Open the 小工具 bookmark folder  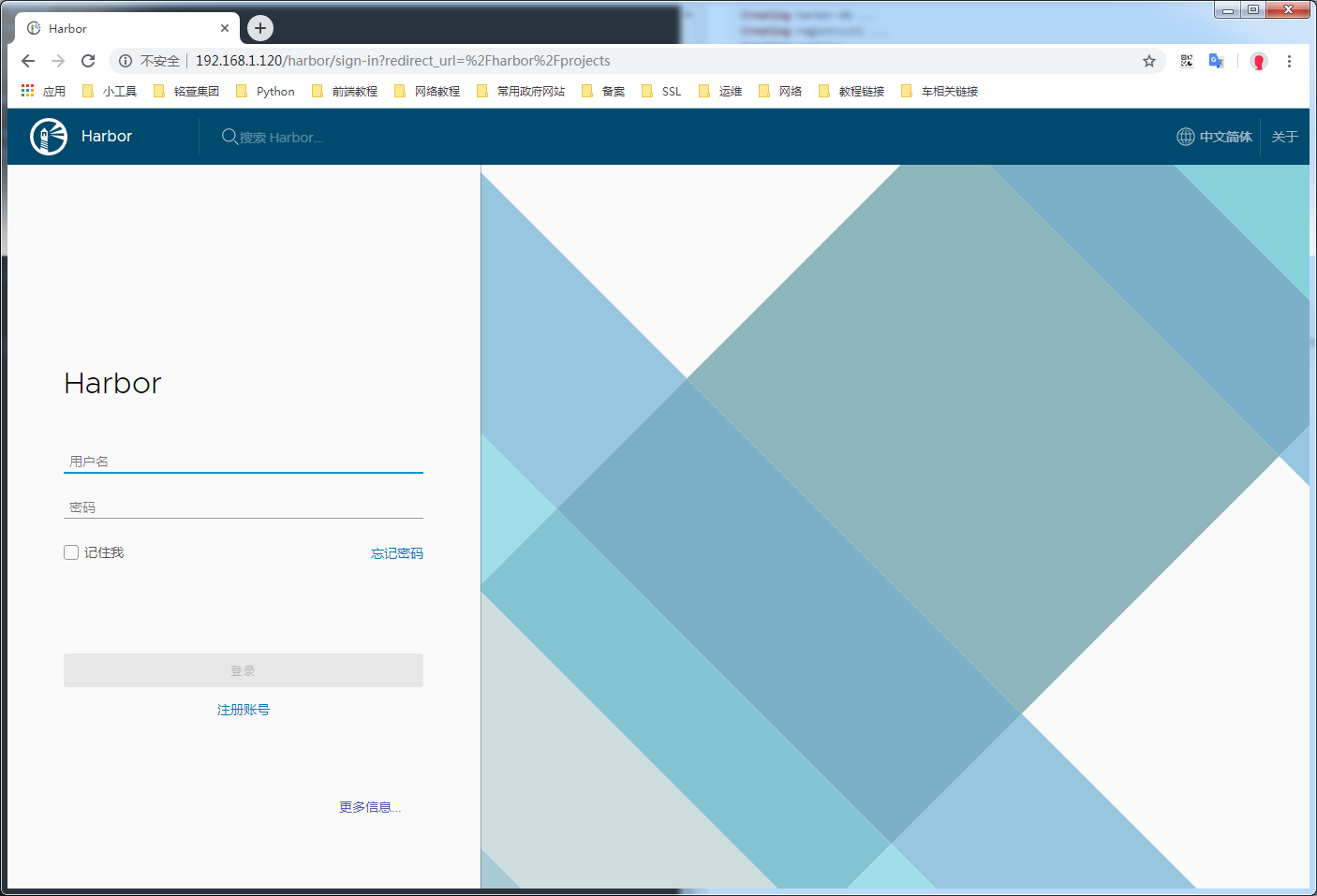[110, 91]
